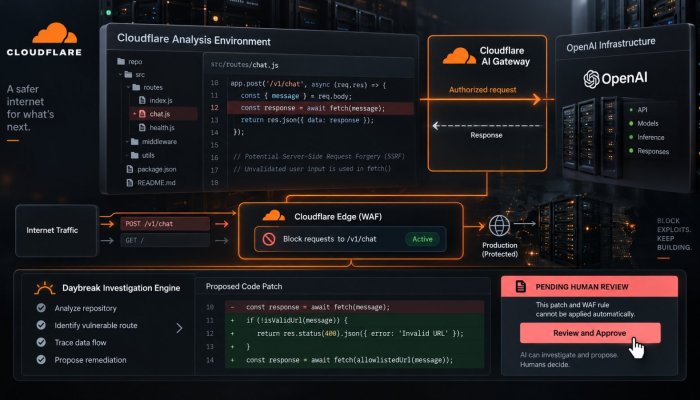This screenshot has height=400, width=700.
Task: Click the chevron arrow next to investigation steps
Action: tap(179, 329)
